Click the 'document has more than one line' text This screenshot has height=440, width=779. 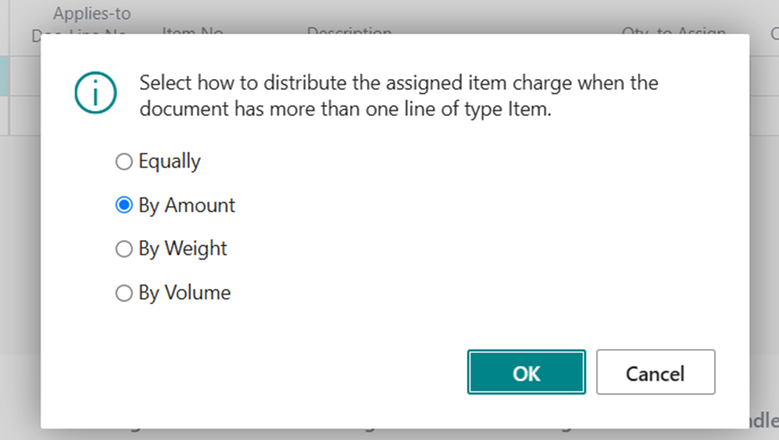point(345,109)
